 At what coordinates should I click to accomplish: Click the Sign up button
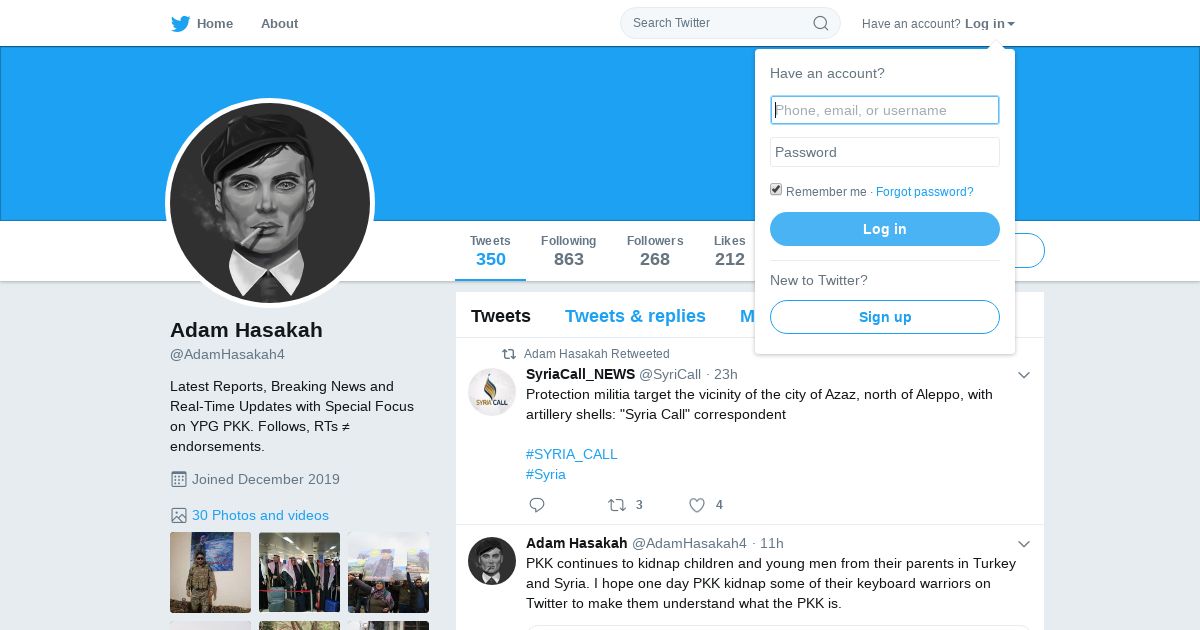884,317
